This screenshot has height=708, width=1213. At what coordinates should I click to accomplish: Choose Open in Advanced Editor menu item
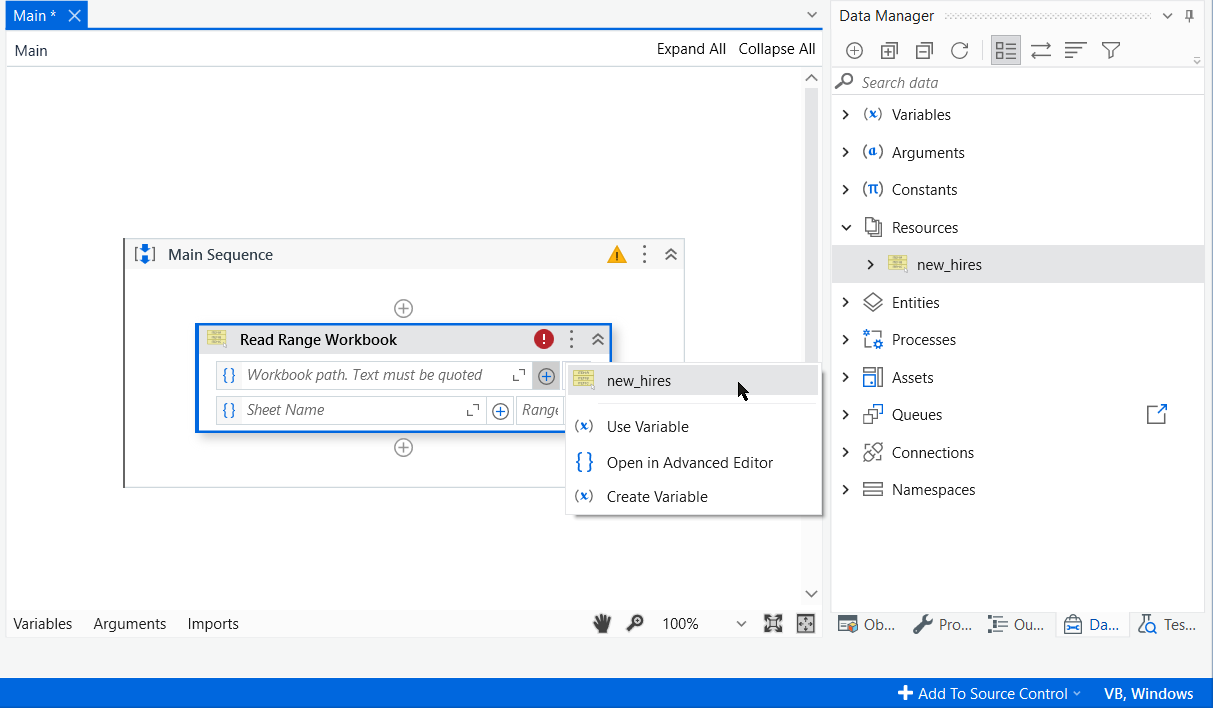click(x=689, y=462)
